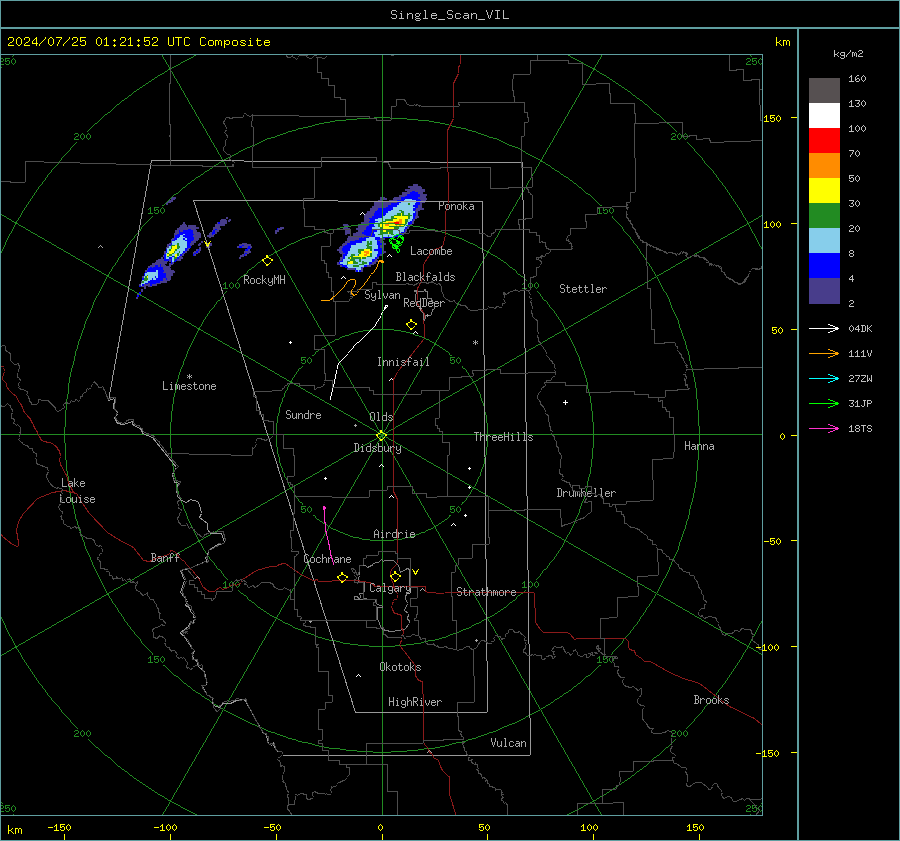Pick the blue 4-8 legend swatch
Viewport: 900px width, 841px height.
pos(824,265)
